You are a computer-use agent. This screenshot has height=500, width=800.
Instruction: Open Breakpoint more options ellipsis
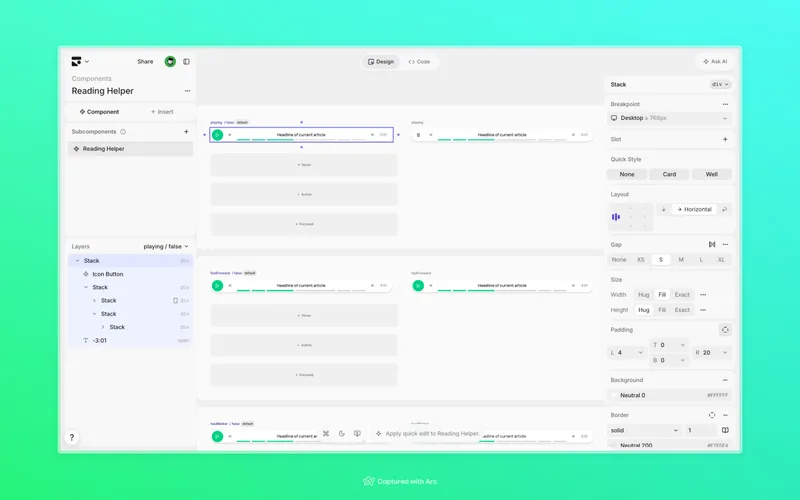click(x=725, y=104)
